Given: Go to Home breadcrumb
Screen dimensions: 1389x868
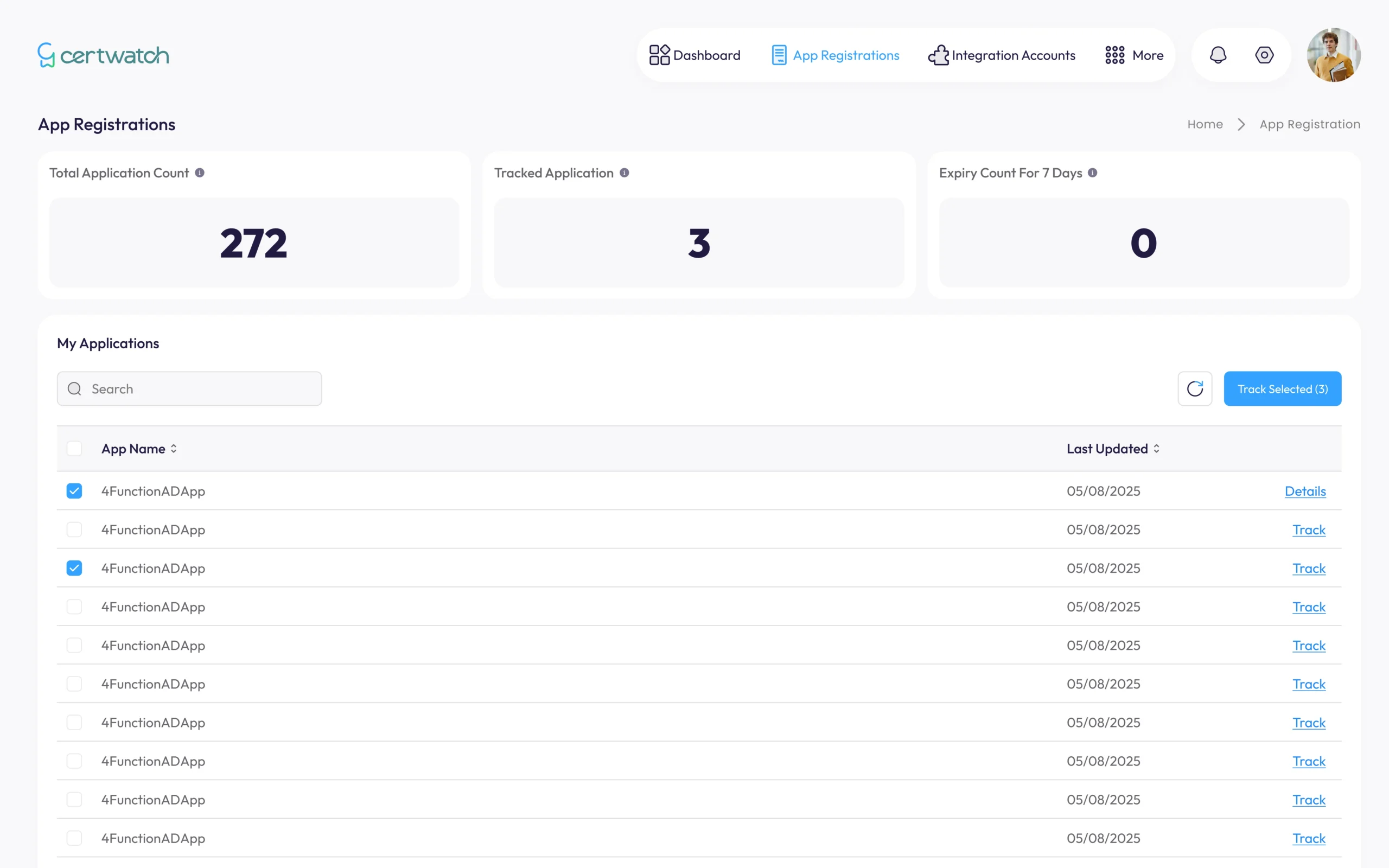Looking at the screenshot, I should pyautogui.click(x=1205, y=125).
